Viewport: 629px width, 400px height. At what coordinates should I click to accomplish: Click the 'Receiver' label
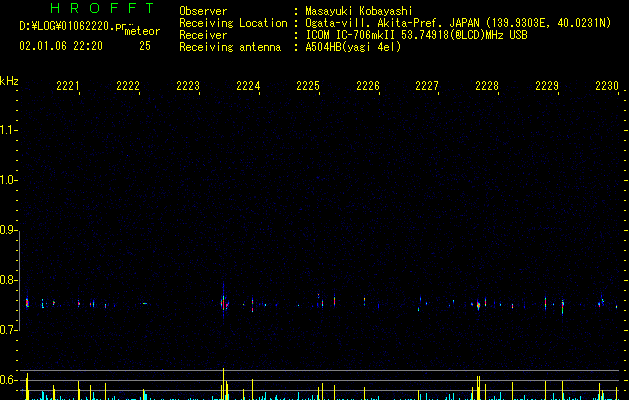tap(203, 35)
